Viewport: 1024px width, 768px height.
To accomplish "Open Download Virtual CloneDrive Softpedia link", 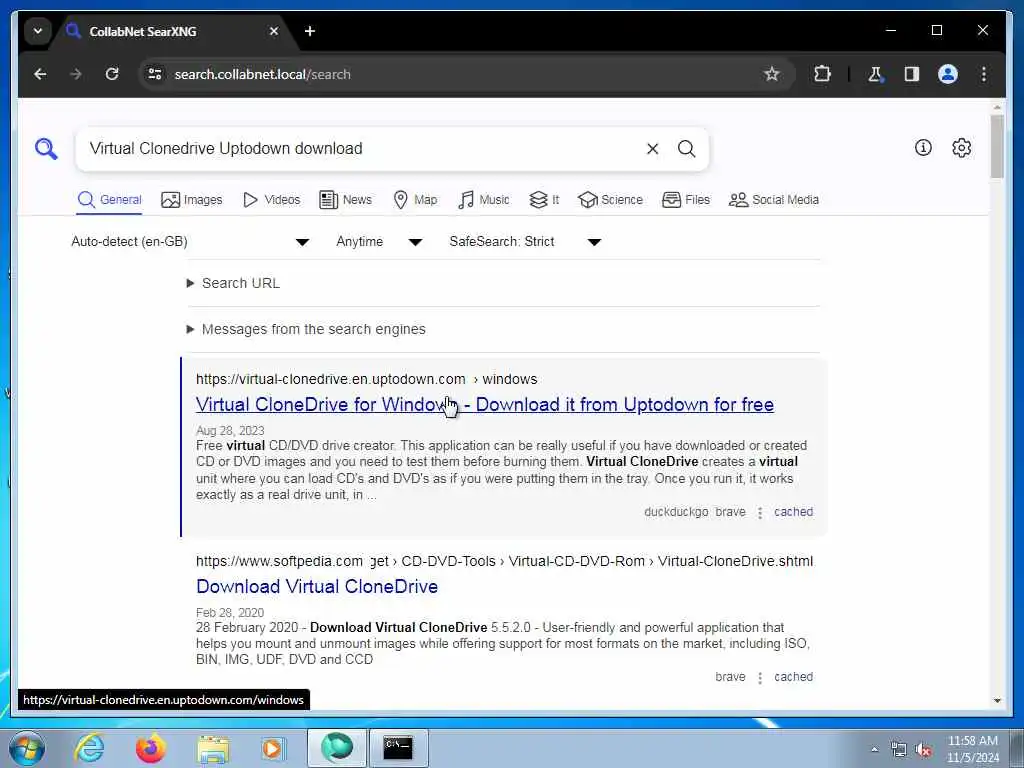I will pyautogui.click(x=317, y=586).
